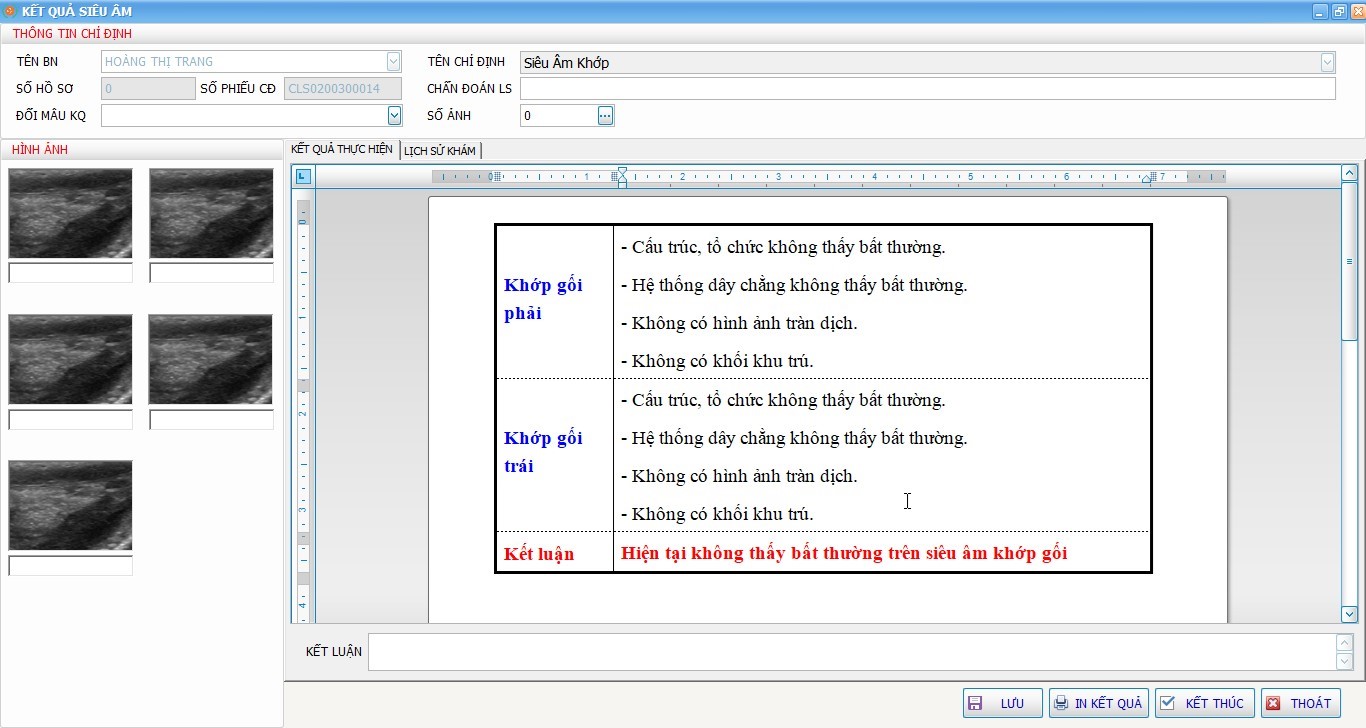The width and height of the screenshot is (1366, 728).
Task: Click the IN KẾT QUẢ print button
Action: tap(1098, 703)
